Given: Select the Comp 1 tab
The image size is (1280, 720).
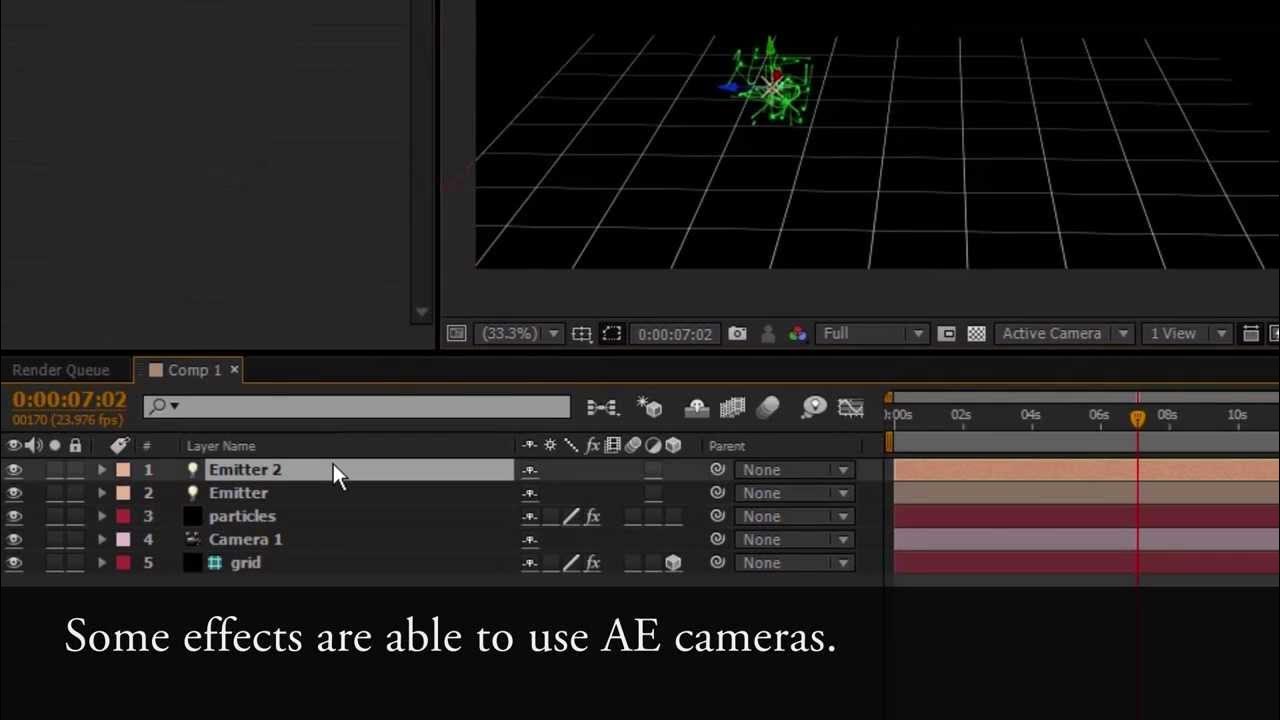Looking at the screenshot, I should (x=190, y=370).
